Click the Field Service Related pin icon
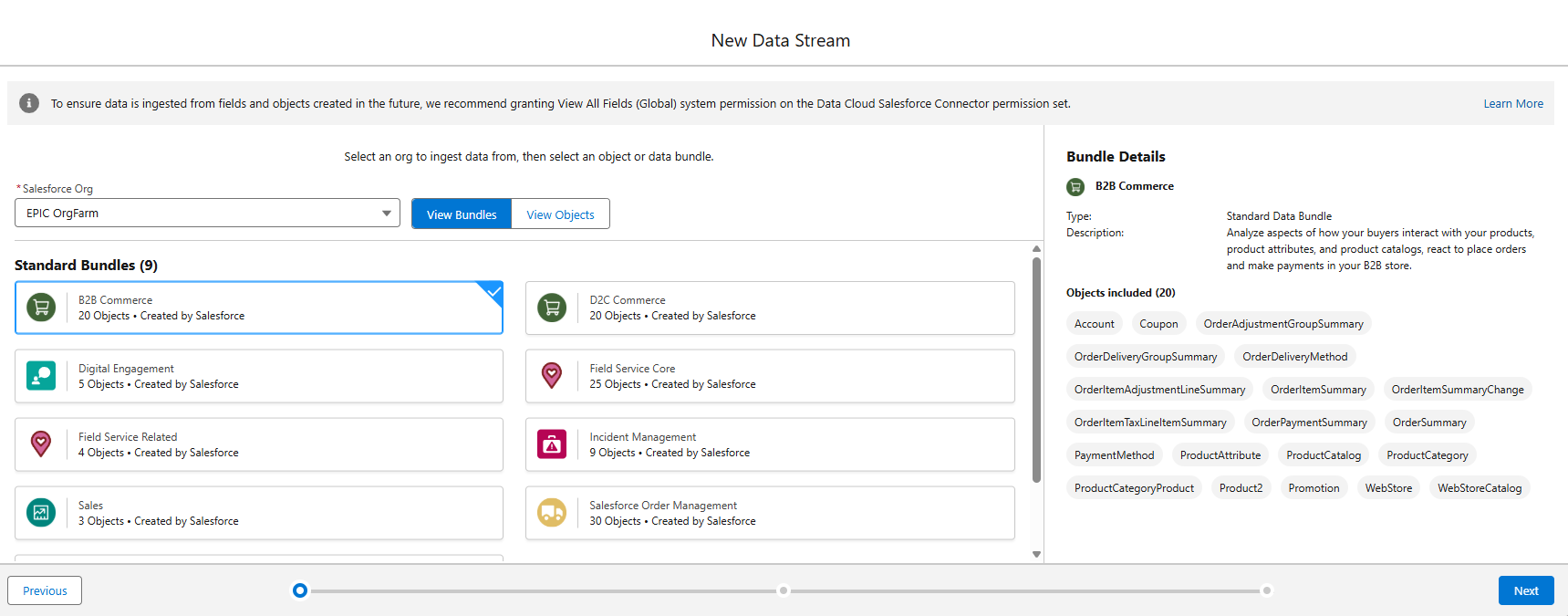Viewport: 1568px width, 616px height. point(41,444)
